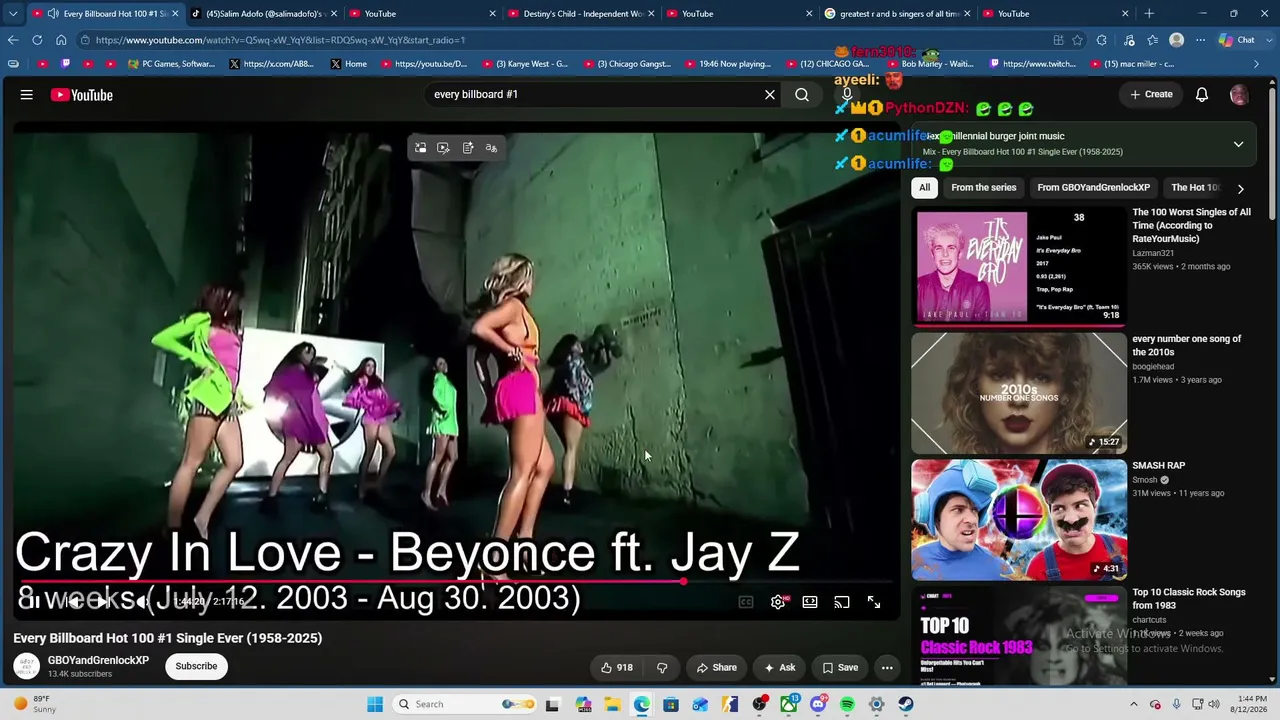The height and width of the screenshot is (720, 1280).
Task: Open the SMASH RAP video thumbnail
Action: pos(1019,520)
